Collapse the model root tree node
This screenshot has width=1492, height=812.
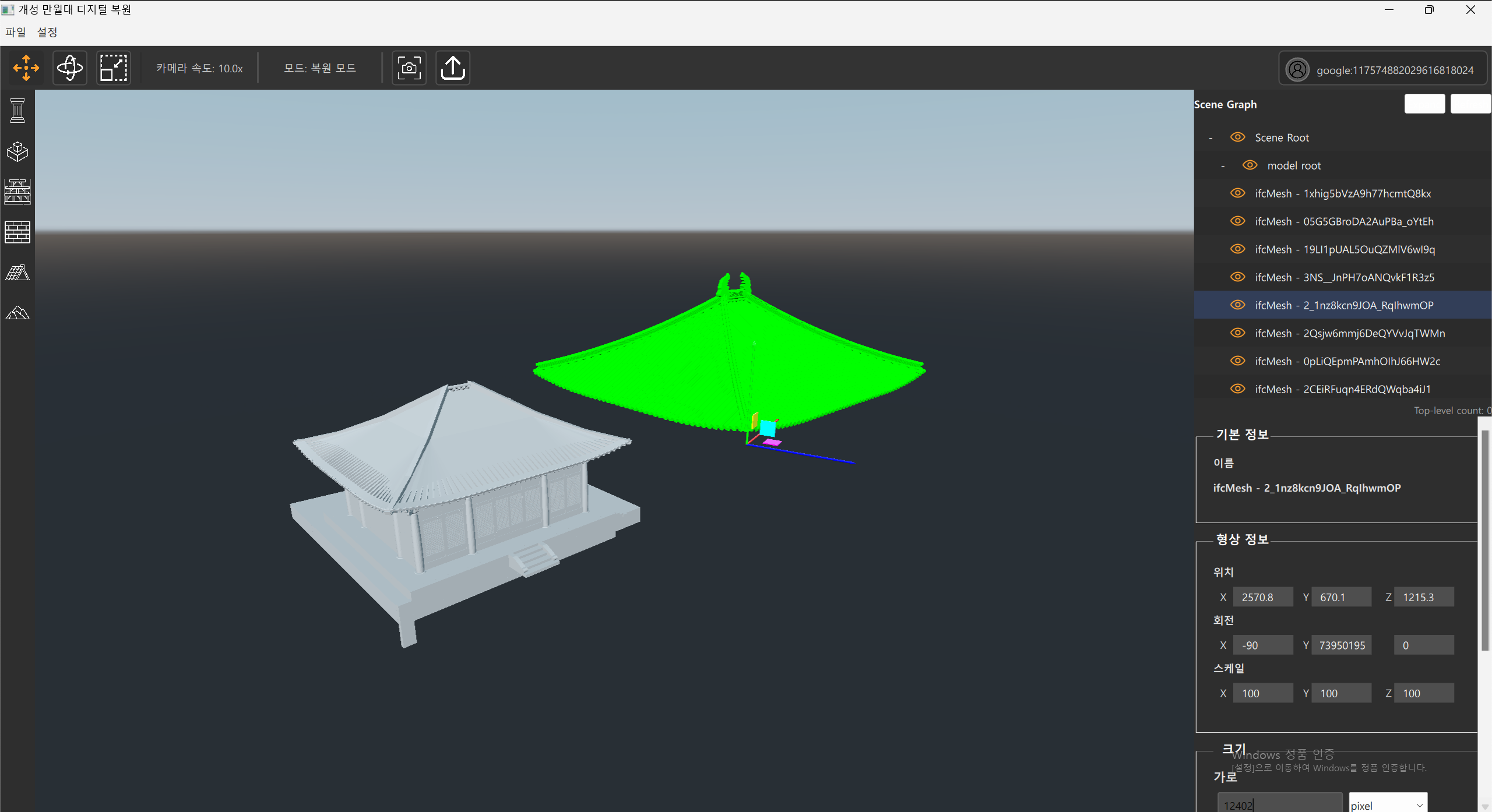(1223, 166)
